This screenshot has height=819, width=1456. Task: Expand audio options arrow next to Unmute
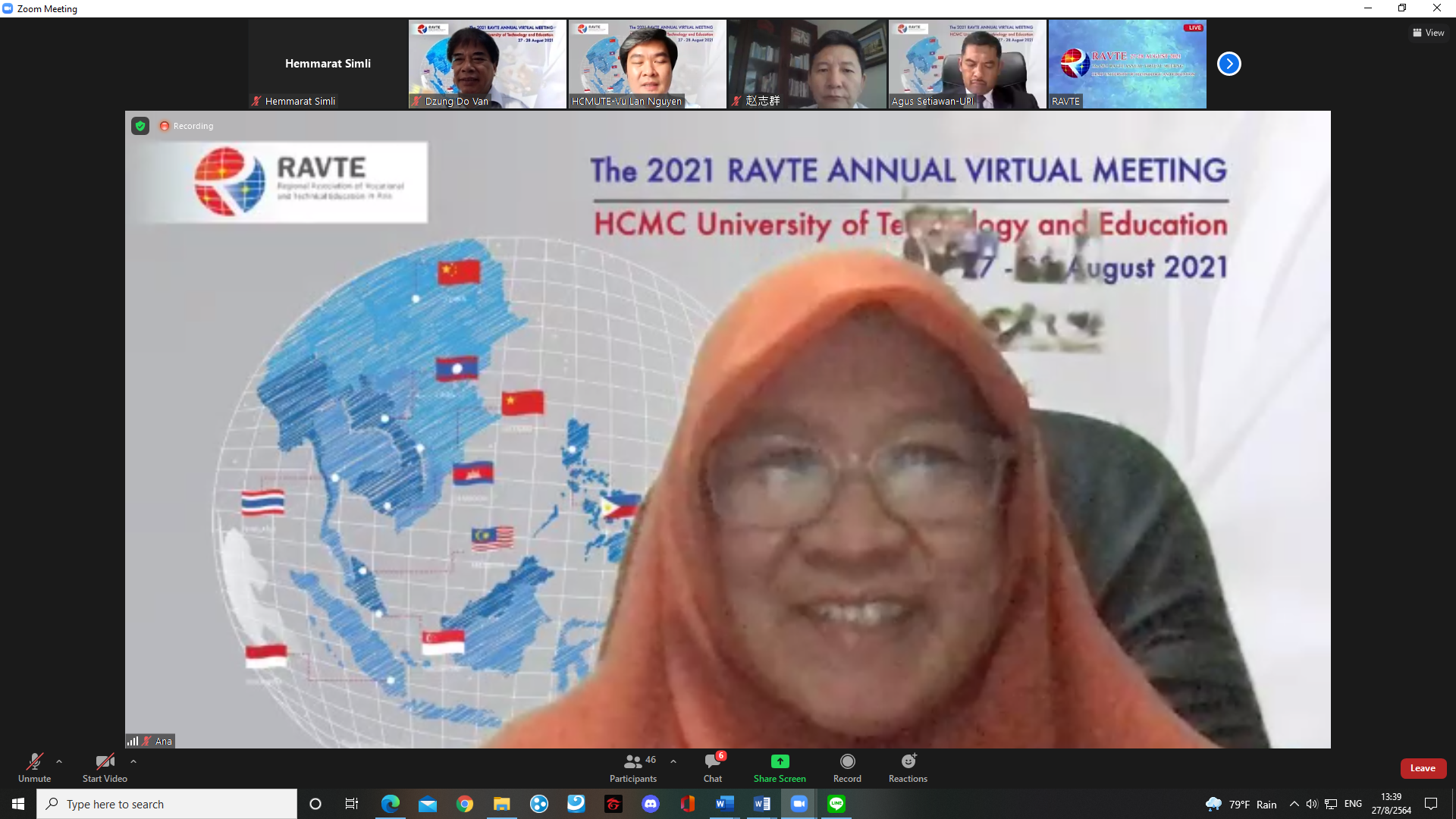59,761
